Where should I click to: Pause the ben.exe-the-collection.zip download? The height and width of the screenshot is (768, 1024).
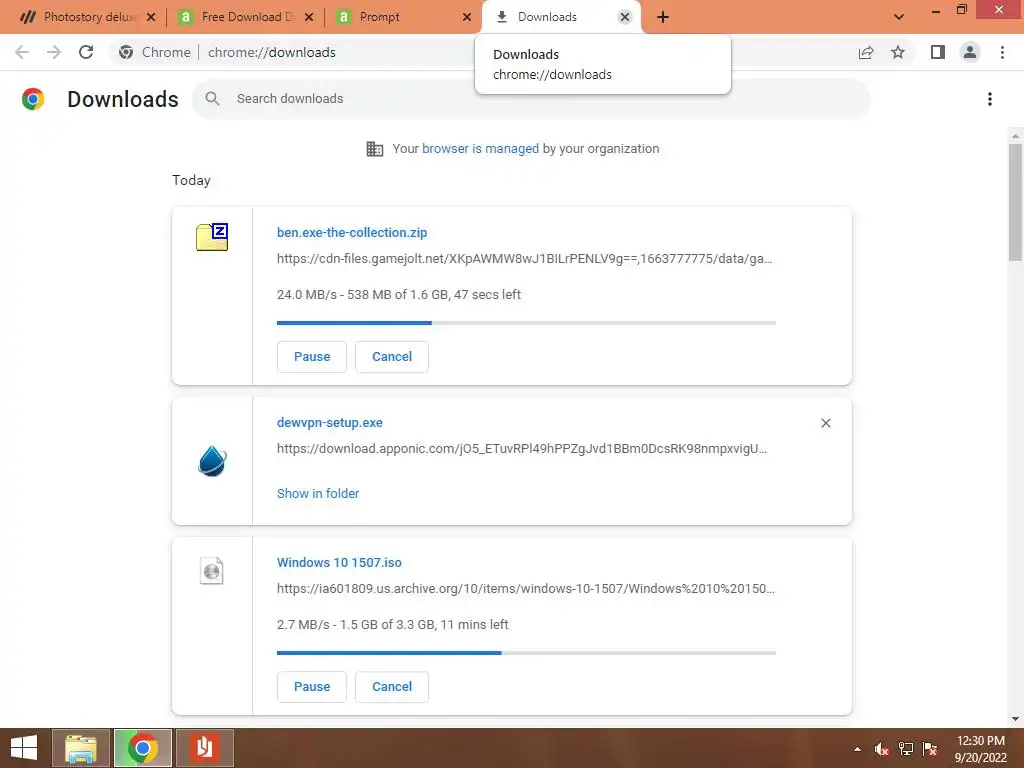tap(312, 357)
